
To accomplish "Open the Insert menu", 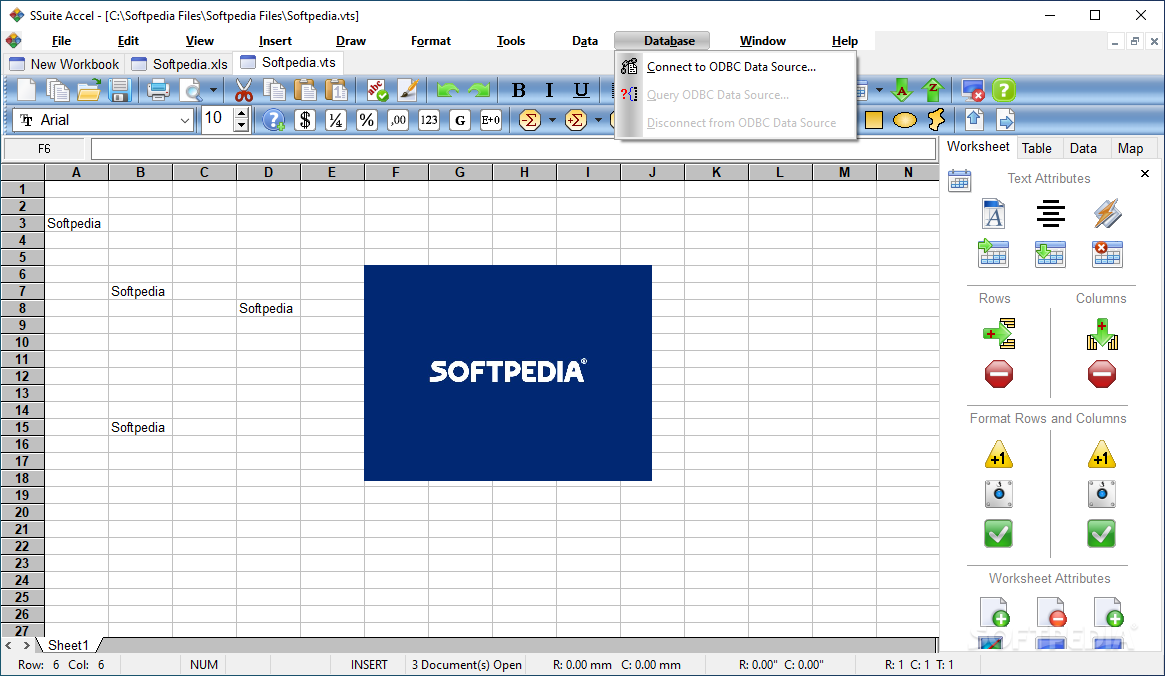I will pos(275,41).
